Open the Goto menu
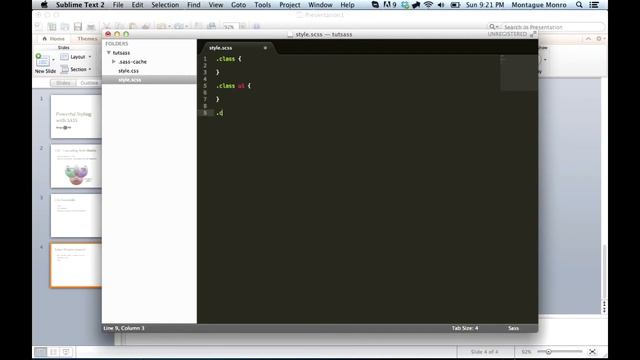This screenshot has width=640, height=360. click(238, 5)
